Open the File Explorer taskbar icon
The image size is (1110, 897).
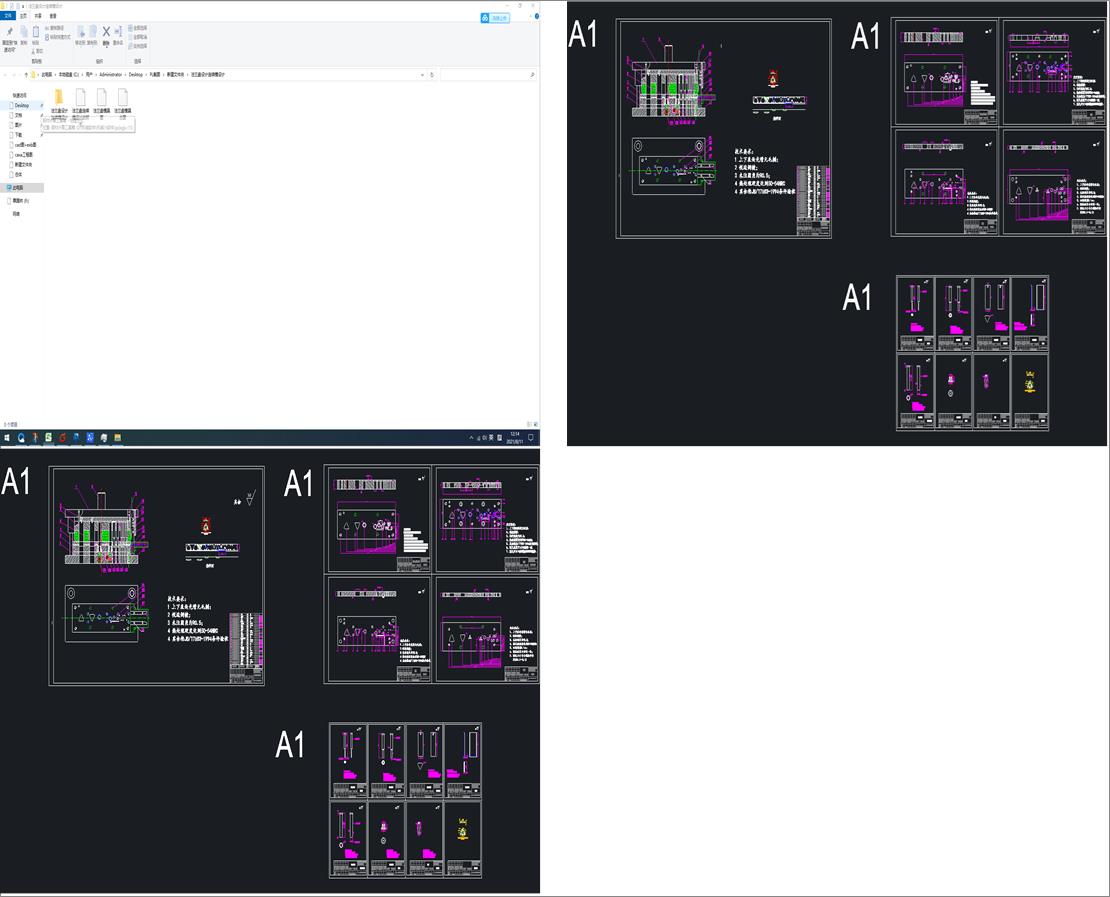[118, 438]
